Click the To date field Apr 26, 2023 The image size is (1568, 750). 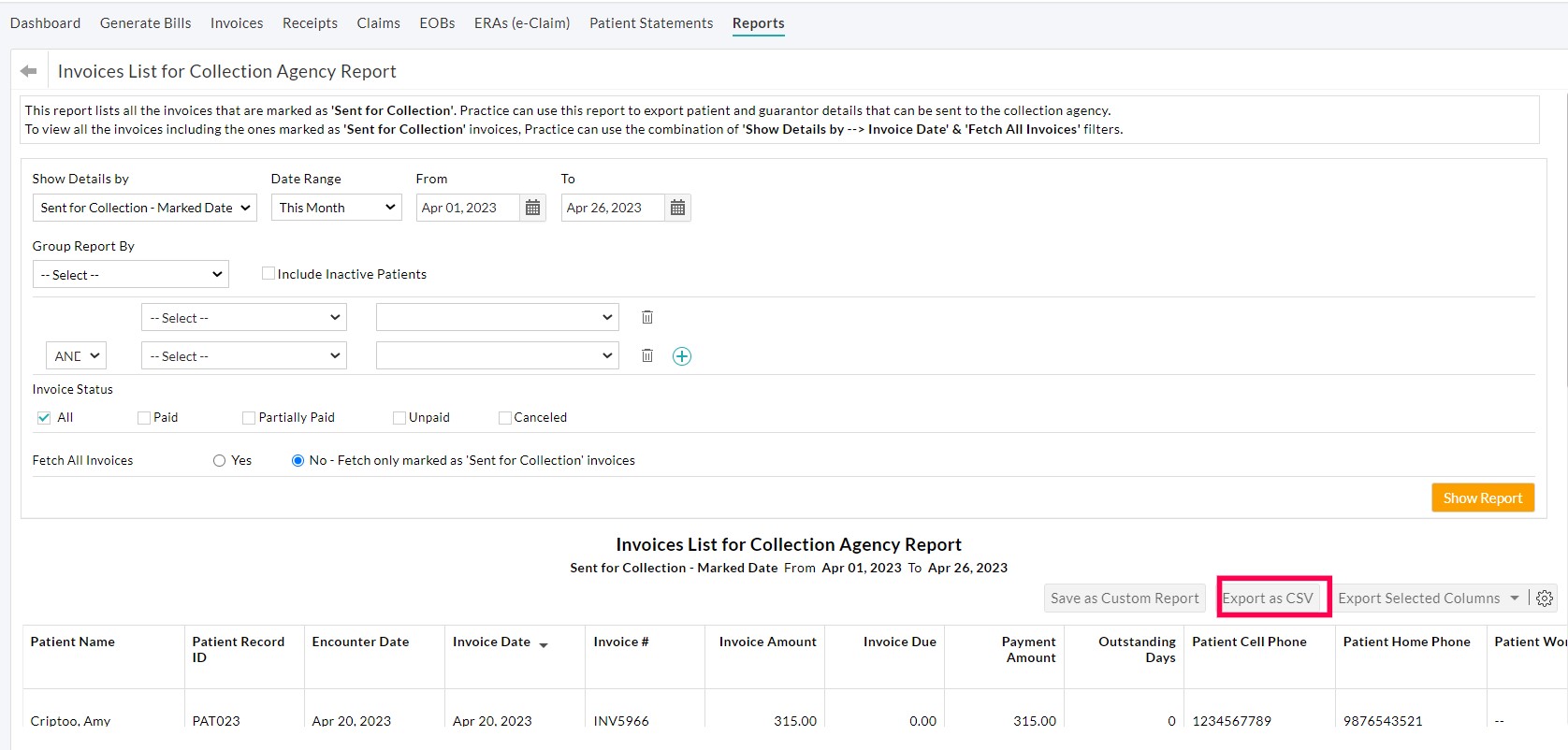612,208
